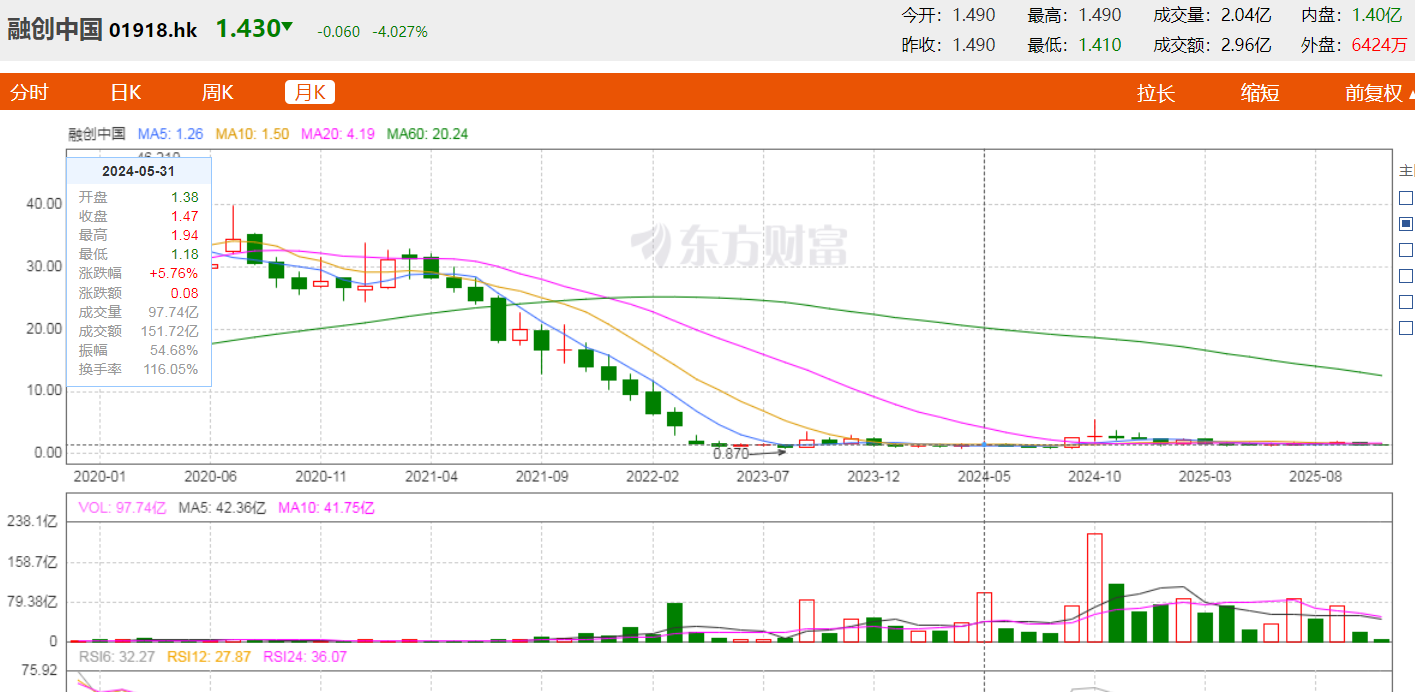Click the RSI24: 36.07 indicator label
1415x692 pixels.
click(x=304, y=657)
